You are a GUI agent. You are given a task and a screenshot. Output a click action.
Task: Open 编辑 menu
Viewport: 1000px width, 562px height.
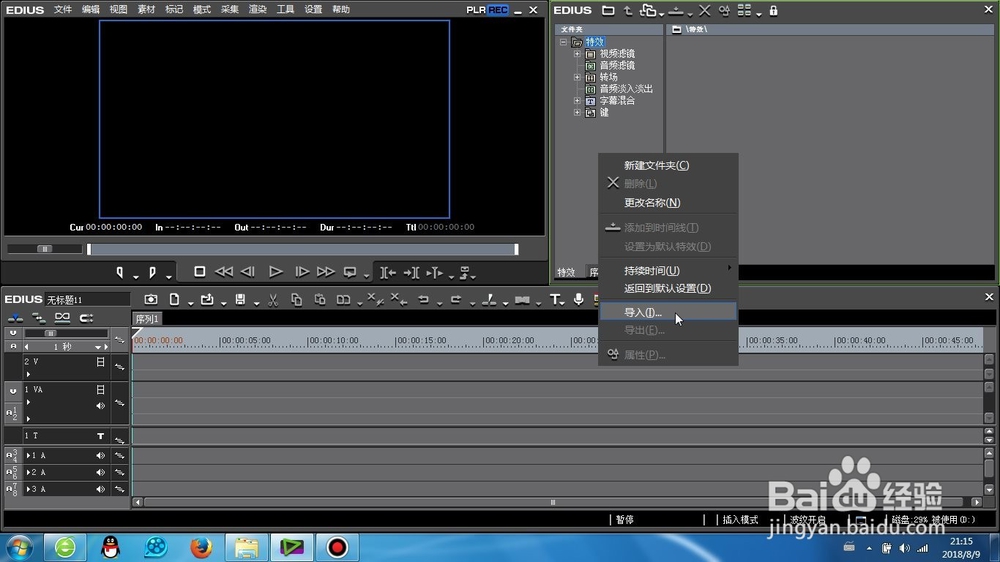pos(91,10)
